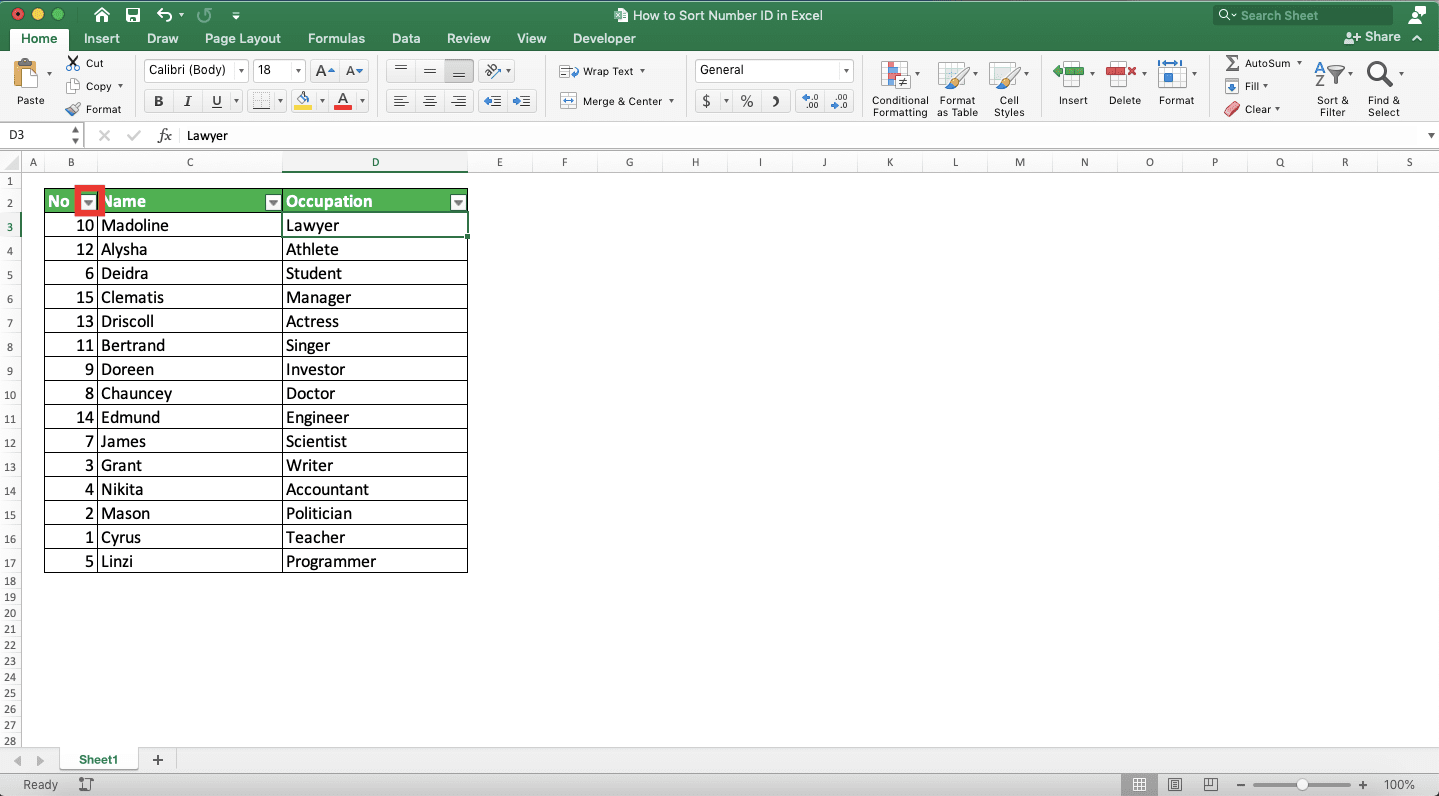Click the Insert cells icon
Viewport: 1439px width, 796px height.
click(1070, 73)
